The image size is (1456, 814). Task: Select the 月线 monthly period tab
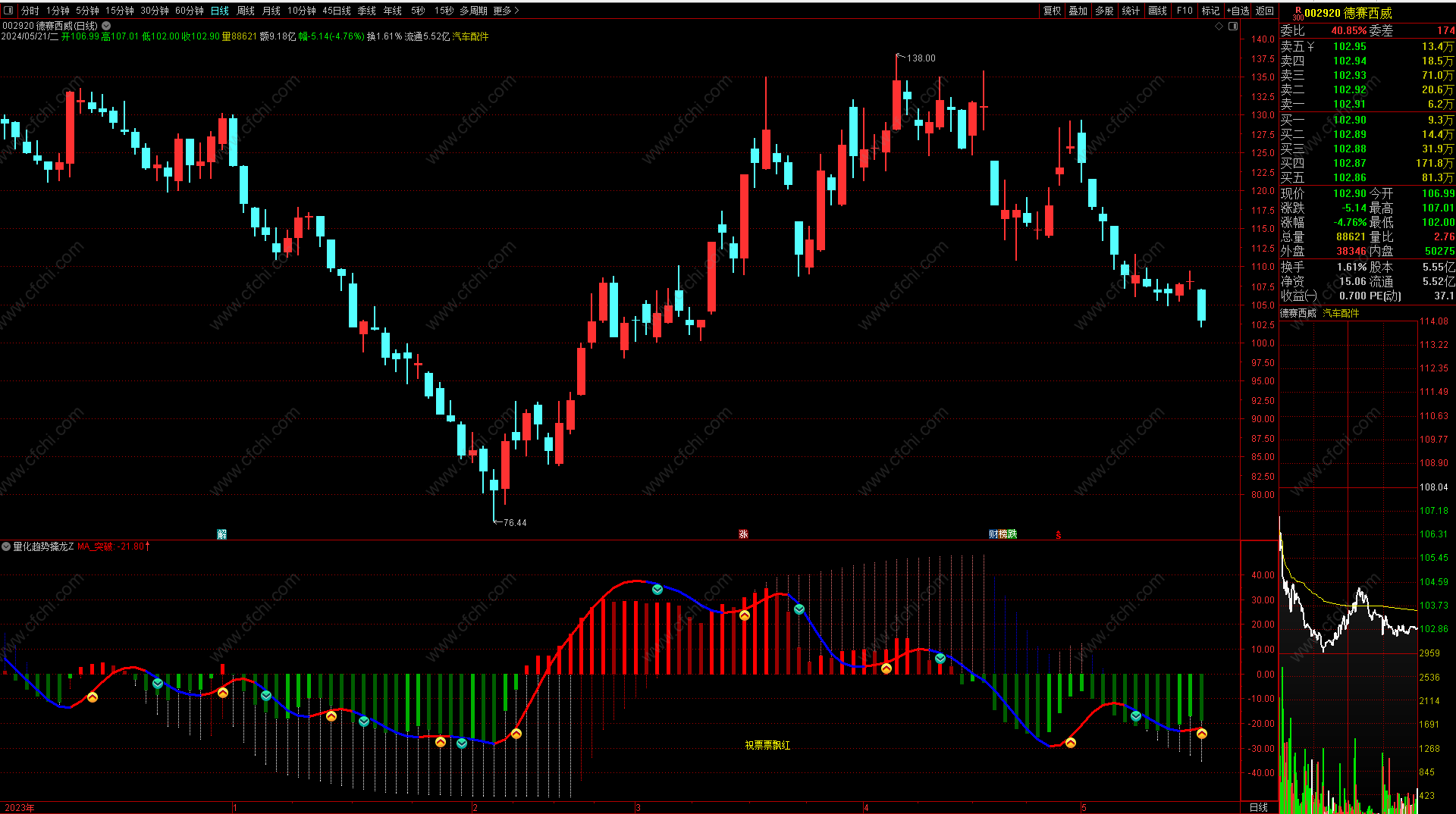click(271, 11)
